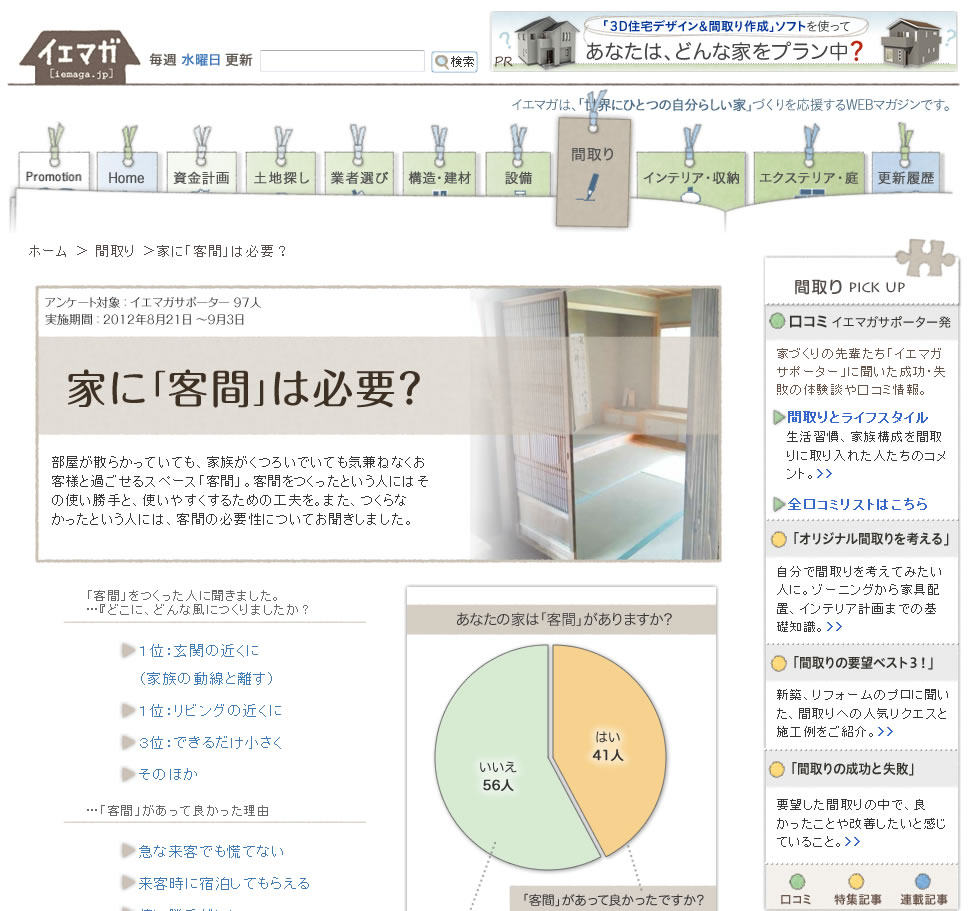
Task: Click the イエマガ house logo
Action: pyautogui.click(x=79, y=57)
